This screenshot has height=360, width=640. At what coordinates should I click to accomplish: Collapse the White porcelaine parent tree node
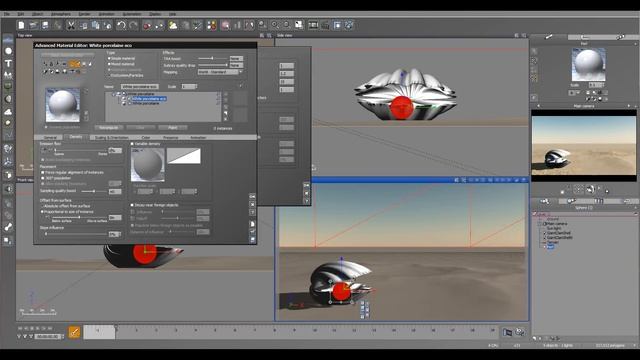click(114, 94)
